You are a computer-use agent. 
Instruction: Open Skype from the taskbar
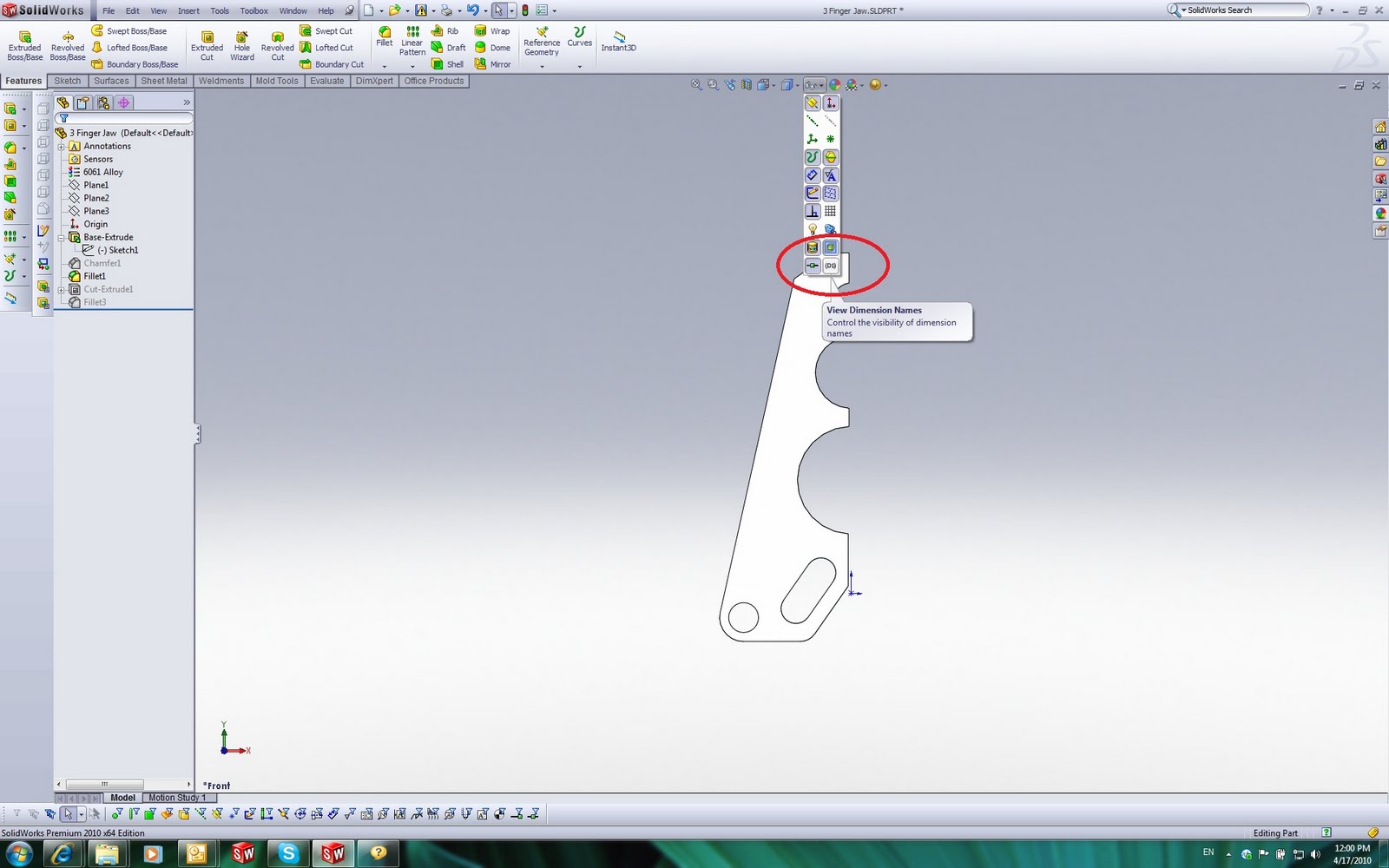click(288, 853)
